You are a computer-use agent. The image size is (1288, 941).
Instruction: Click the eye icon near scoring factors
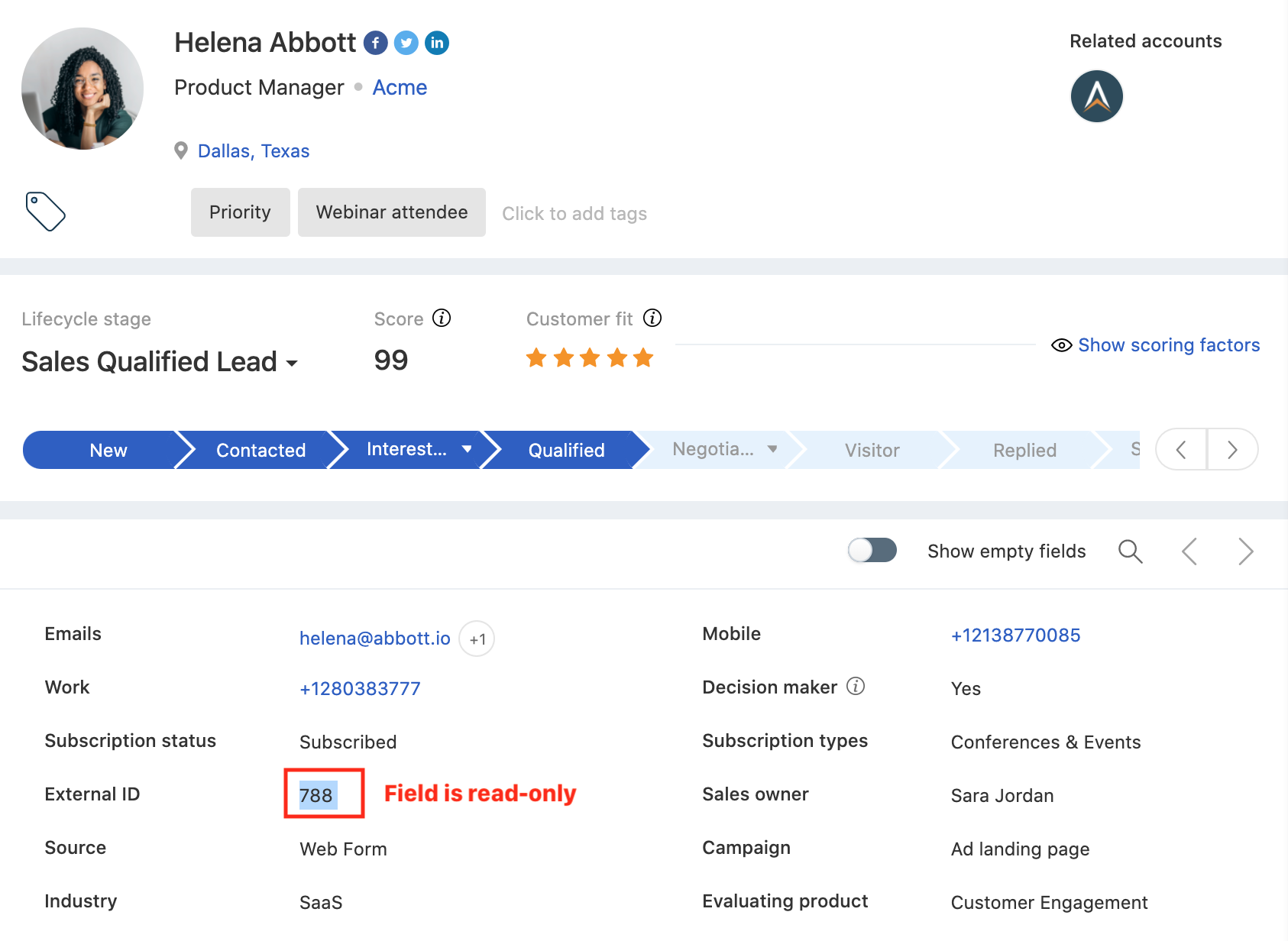pyautogui.click(x=1062, y=345)
